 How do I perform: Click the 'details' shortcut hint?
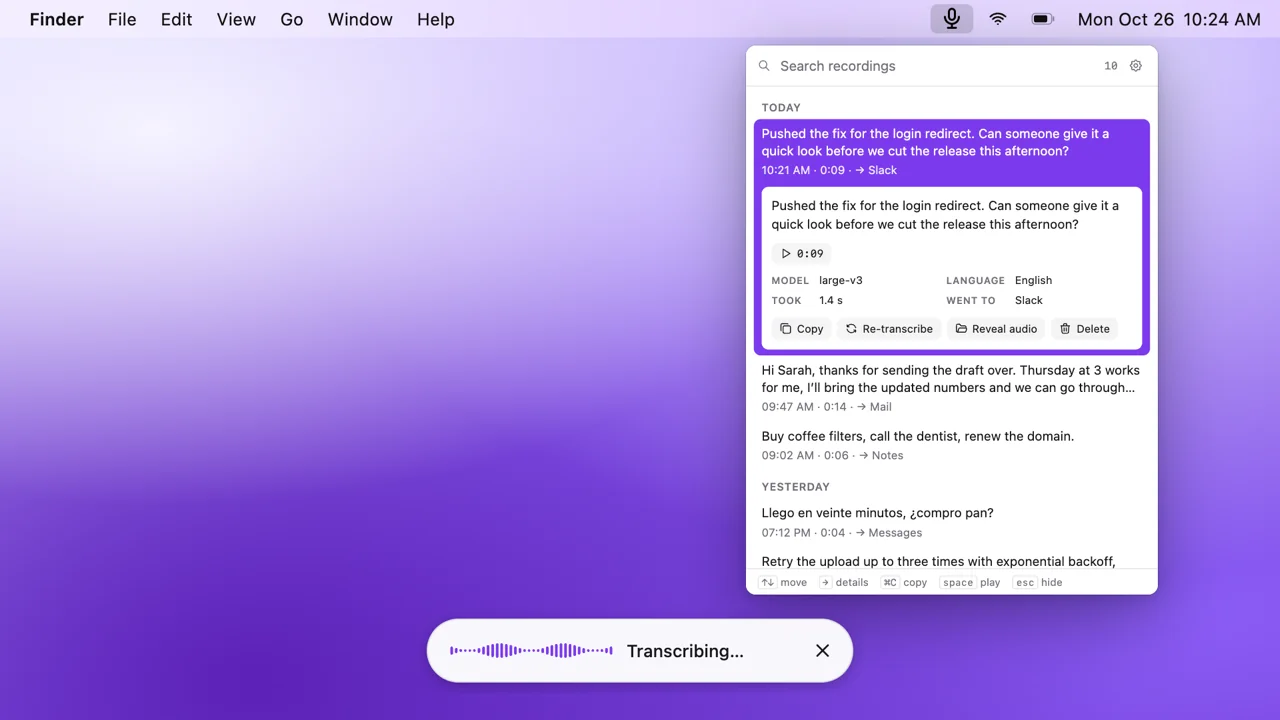843,583
